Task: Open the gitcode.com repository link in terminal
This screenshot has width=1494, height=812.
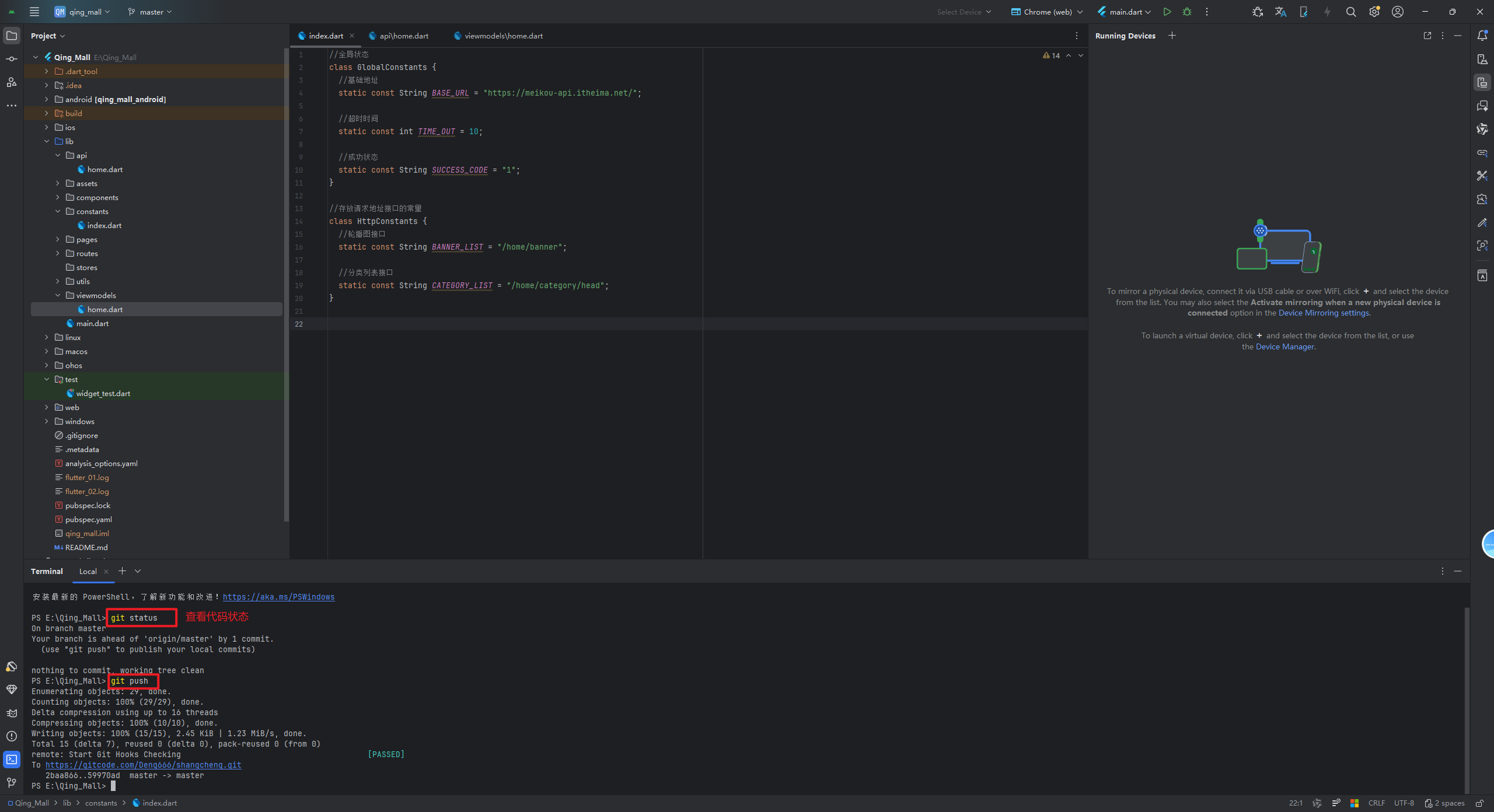Action: coord(143,765)
